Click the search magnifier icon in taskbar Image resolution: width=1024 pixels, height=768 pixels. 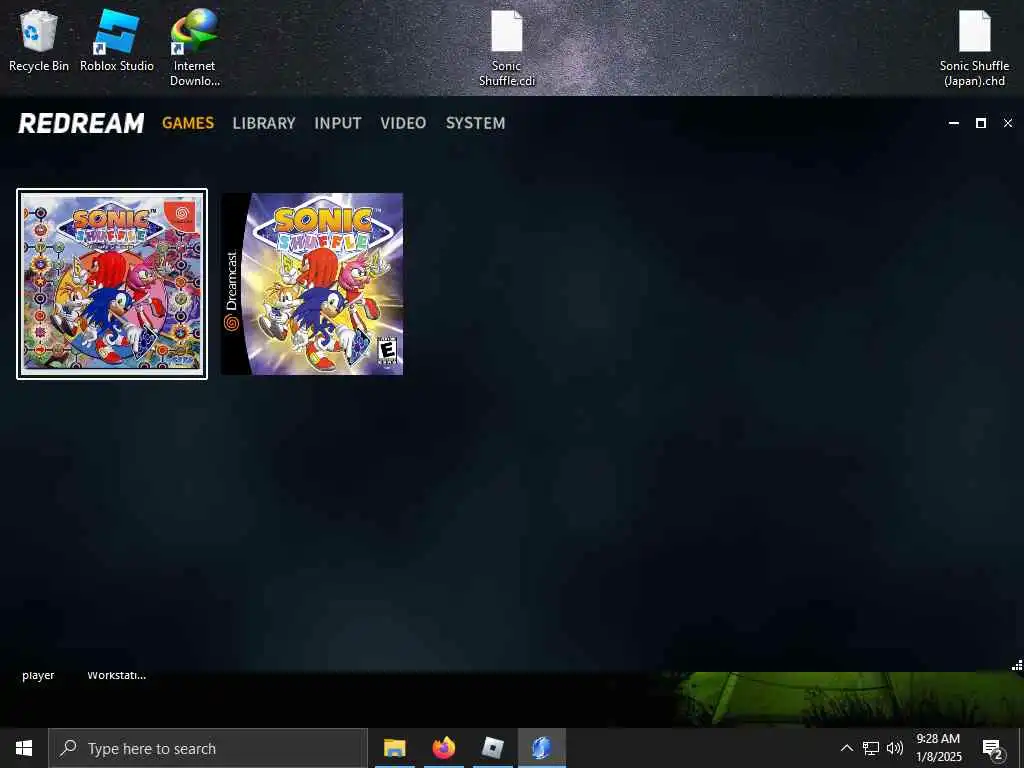pyautogui.click(x=68, y=748)
